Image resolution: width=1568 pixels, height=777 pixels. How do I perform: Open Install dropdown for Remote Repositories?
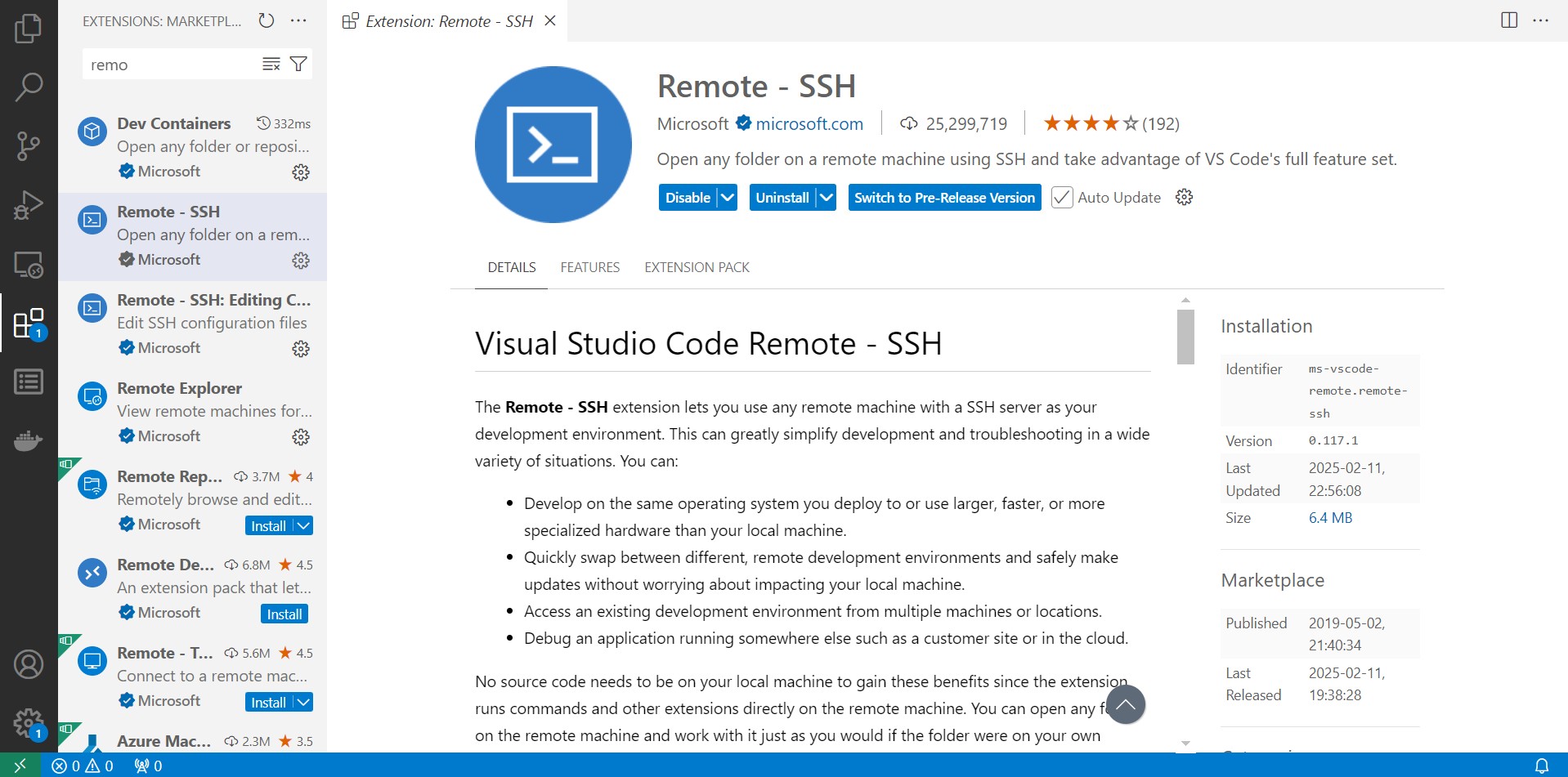[x=303, y=526]
